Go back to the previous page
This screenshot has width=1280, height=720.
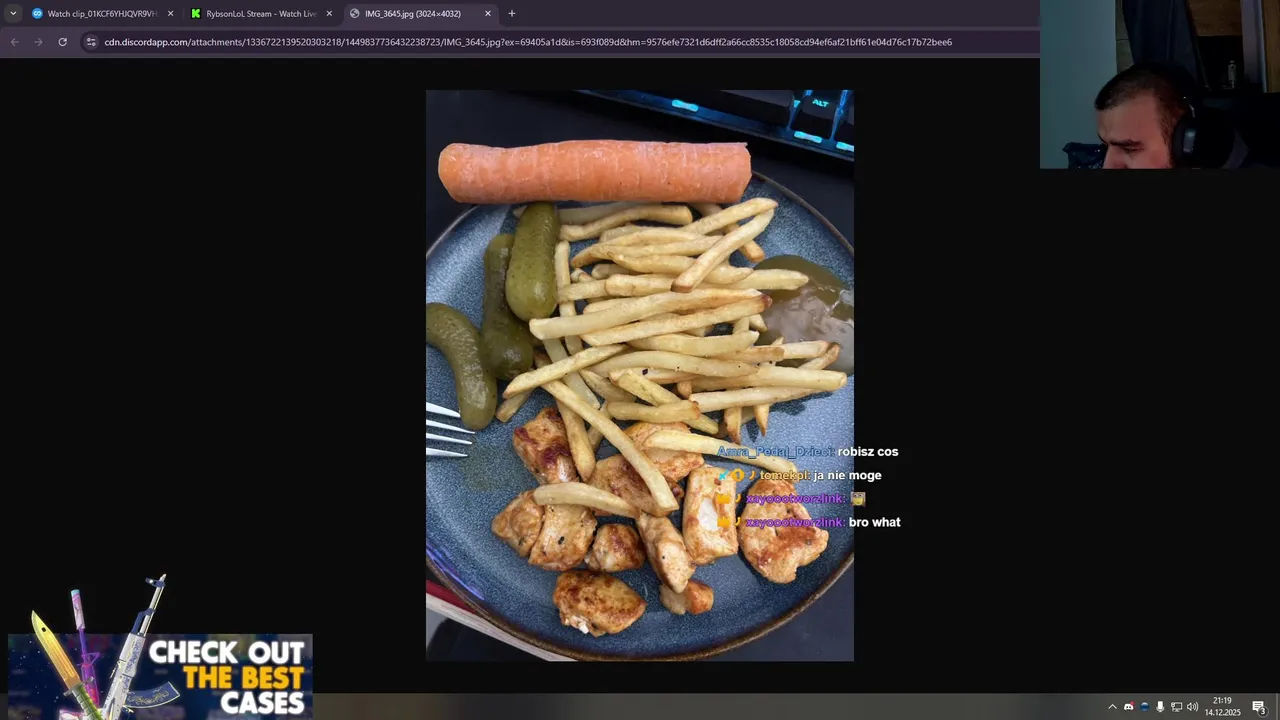pos(14,42)
